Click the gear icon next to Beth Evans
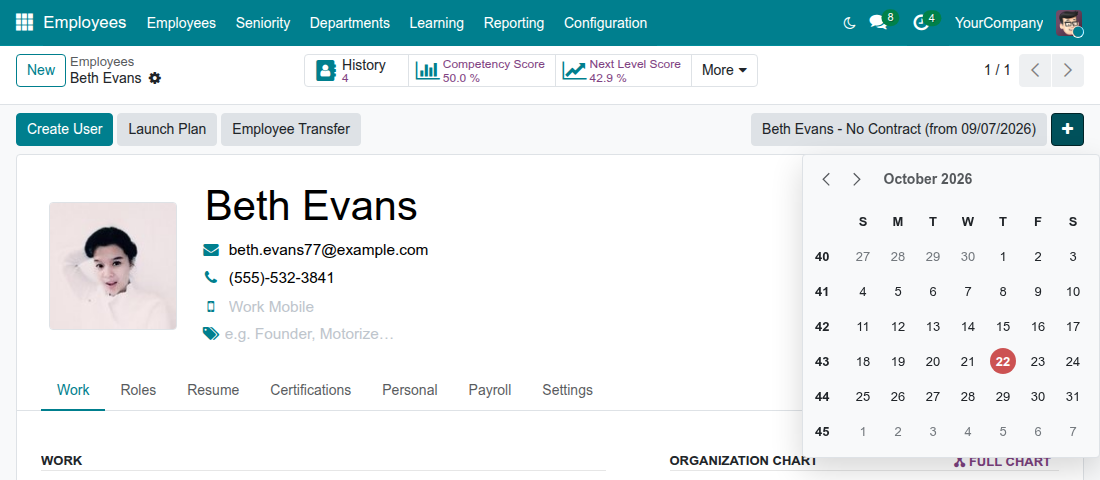Image resolution: width=1100 pixels, height=480 pixels. tap(155, 78)
